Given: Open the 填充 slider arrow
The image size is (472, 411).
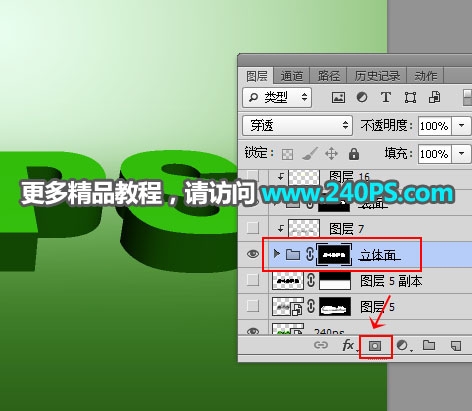Looking at the screenshot, I should coord(461,154).
